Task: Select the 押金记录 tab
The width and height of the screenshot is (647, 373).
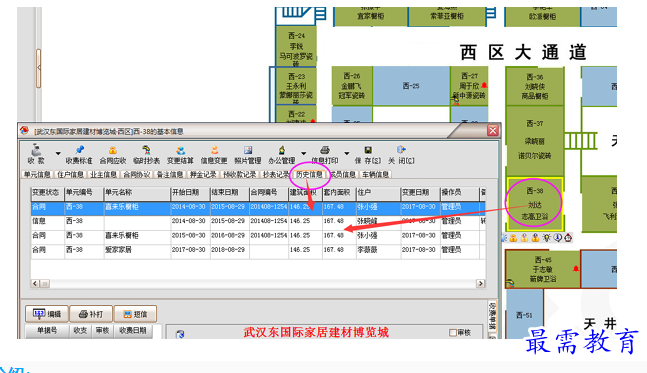Action: [203, 175]
